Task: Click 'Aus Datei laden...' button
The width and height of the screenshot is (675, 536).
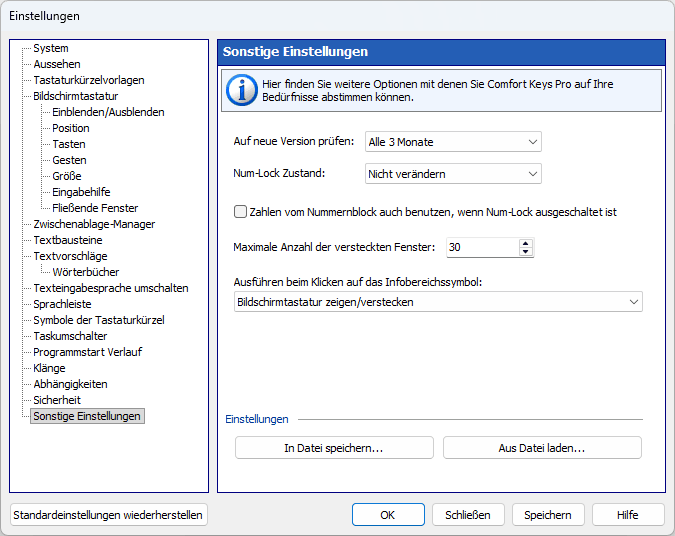Action: pyautogui.click(x=542, y=448)
